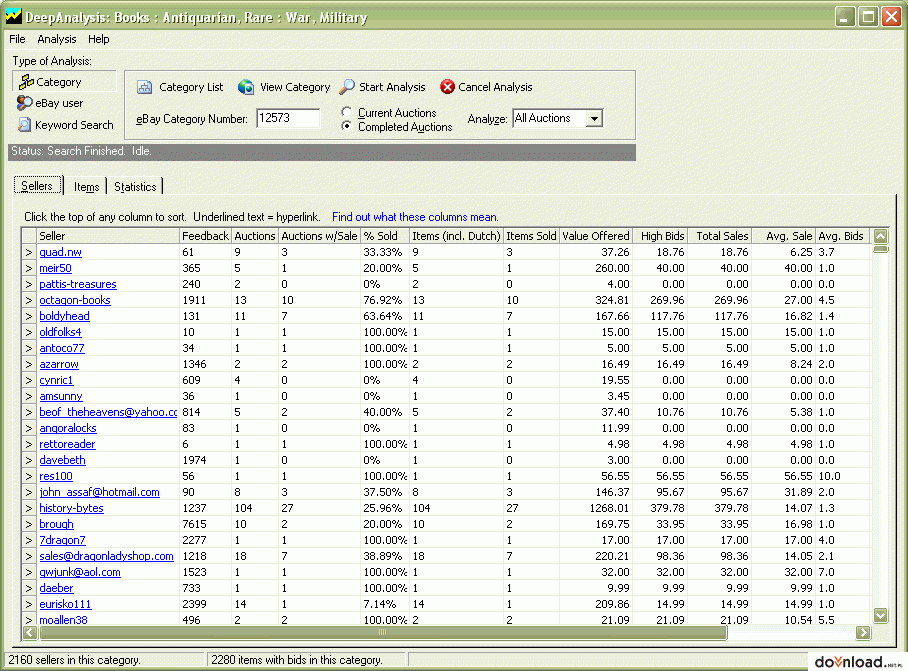Image resolution: width=908 pixels, height=671 pixels.
Task: Click the DeepAnalysis title bar app icon
Action: click(14, 16)
